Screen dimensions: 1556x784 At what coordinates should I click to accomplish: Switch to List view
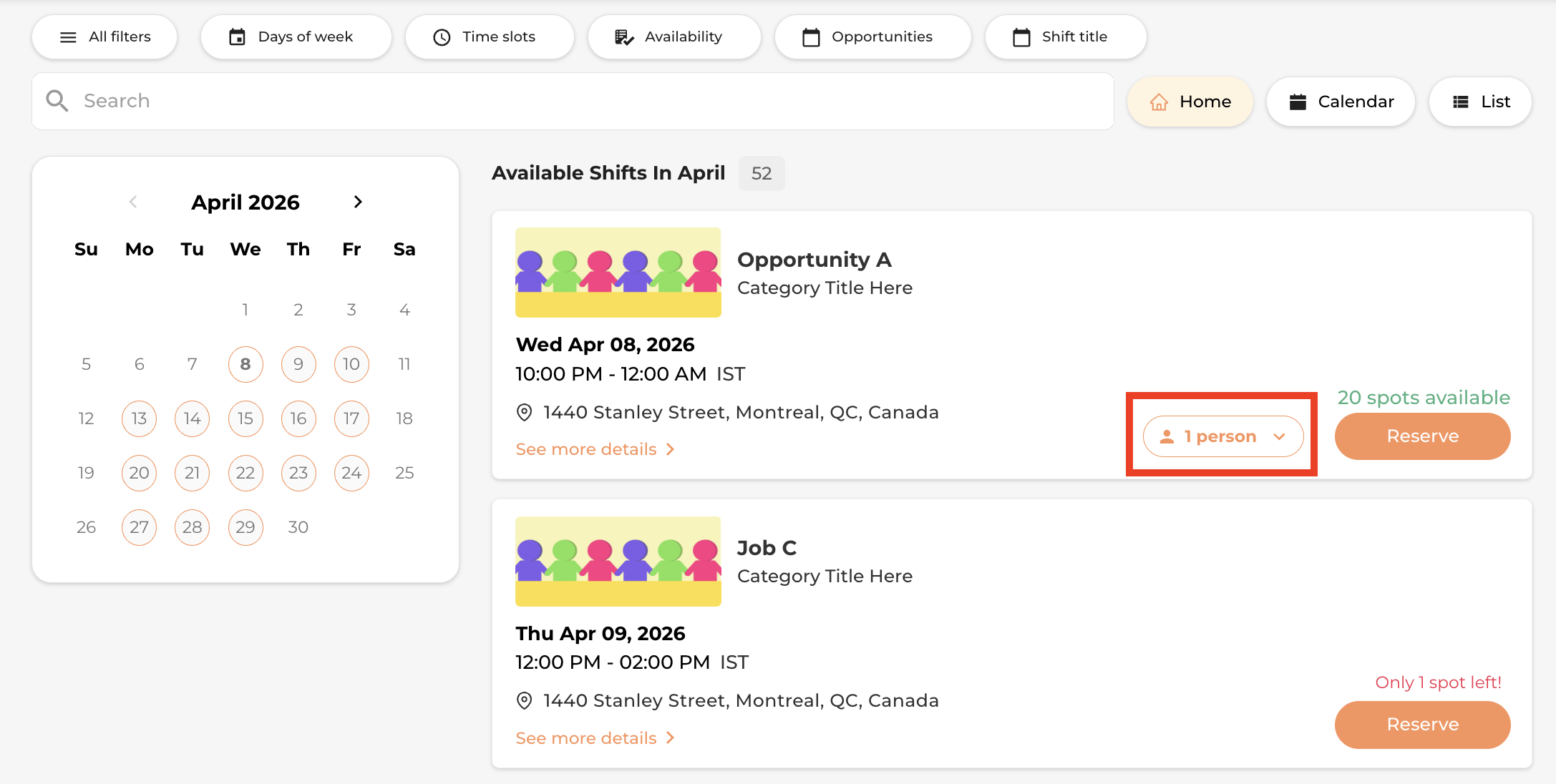pyautogui.click(x=1480, y=102)
